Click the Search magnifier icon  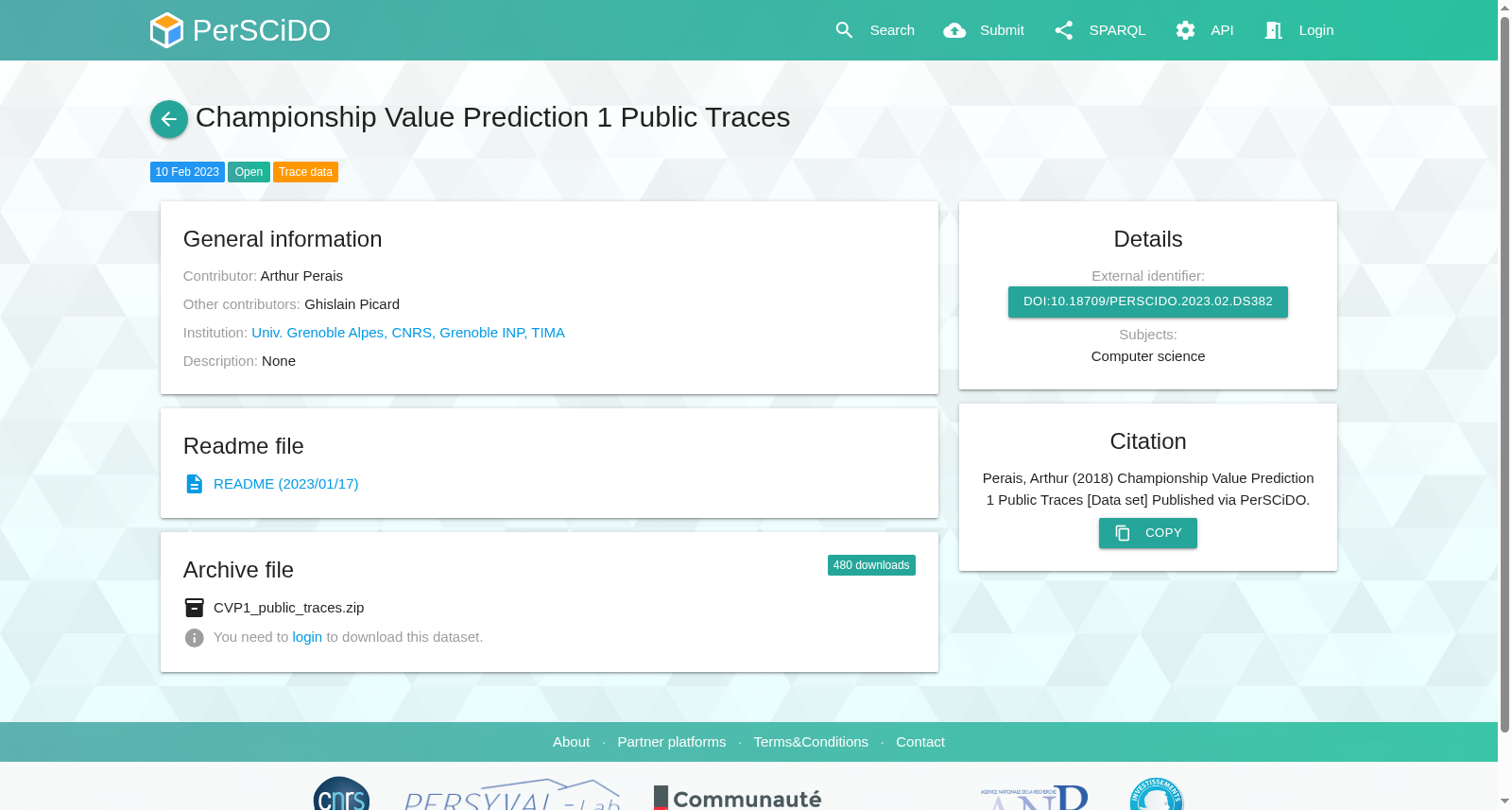(x=844, y=30)
